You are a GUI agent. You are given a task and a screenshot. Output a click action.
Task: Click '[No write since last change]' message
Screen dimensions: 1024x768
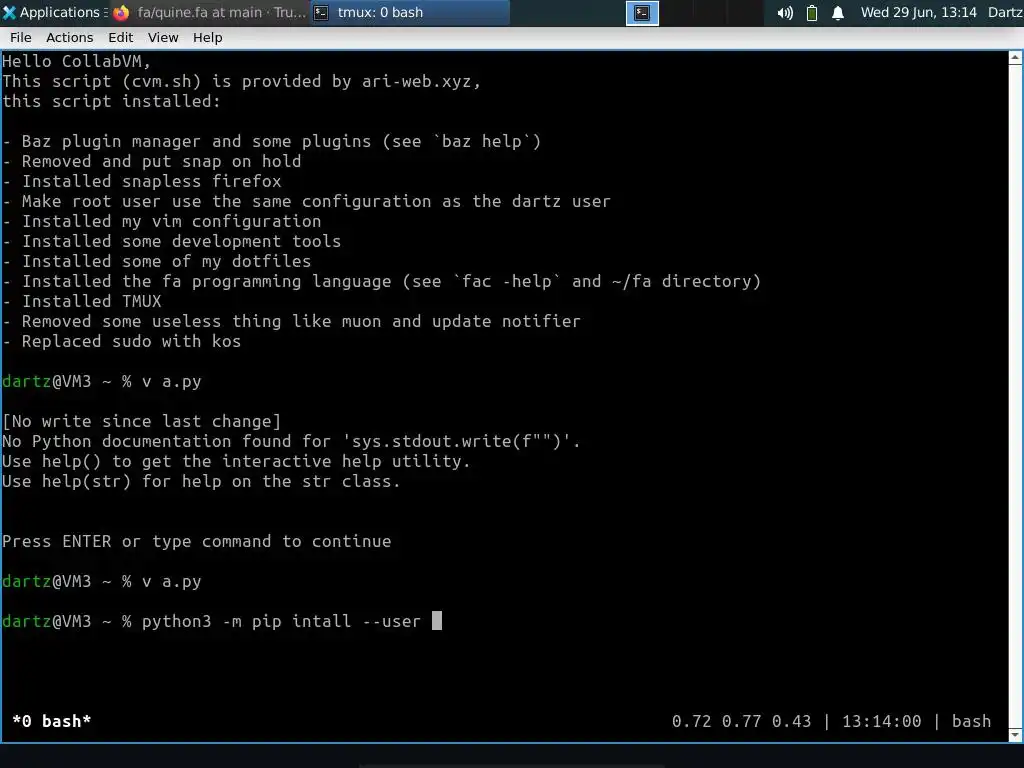click(142, 421)
